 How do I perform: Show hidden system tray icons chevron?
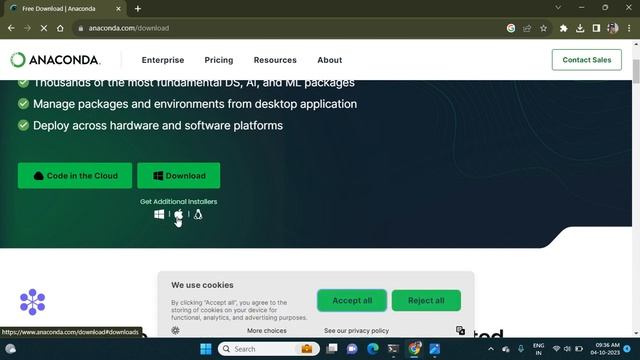(491, 349)
